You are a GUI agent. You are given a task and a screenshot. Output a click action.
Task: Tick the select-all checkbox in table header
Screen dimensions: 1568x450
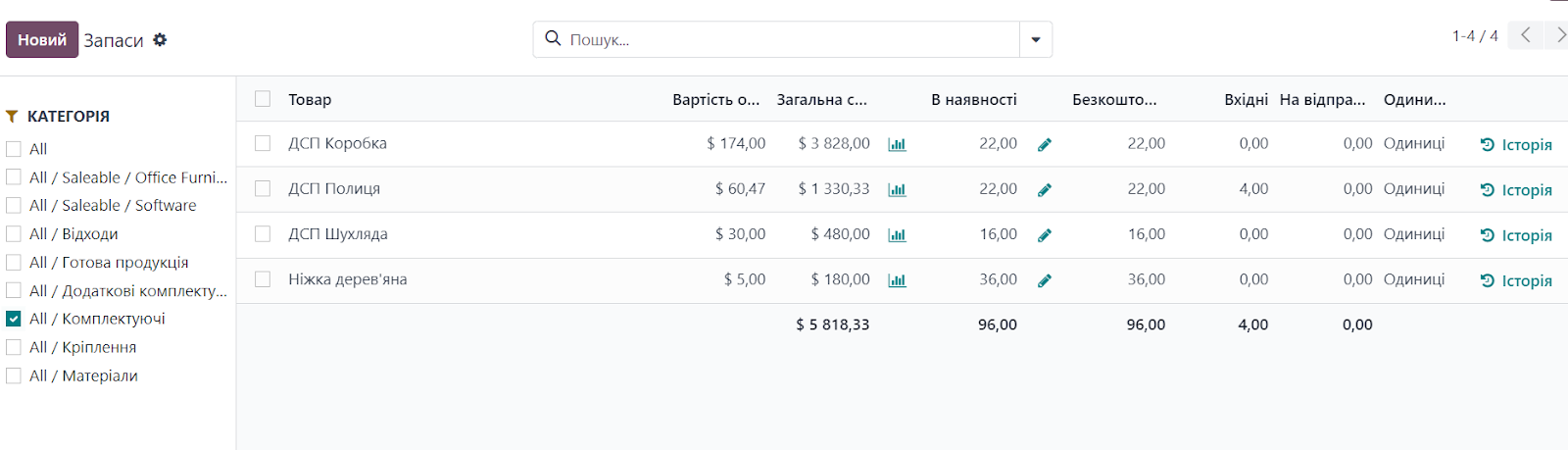pos(263,99)
